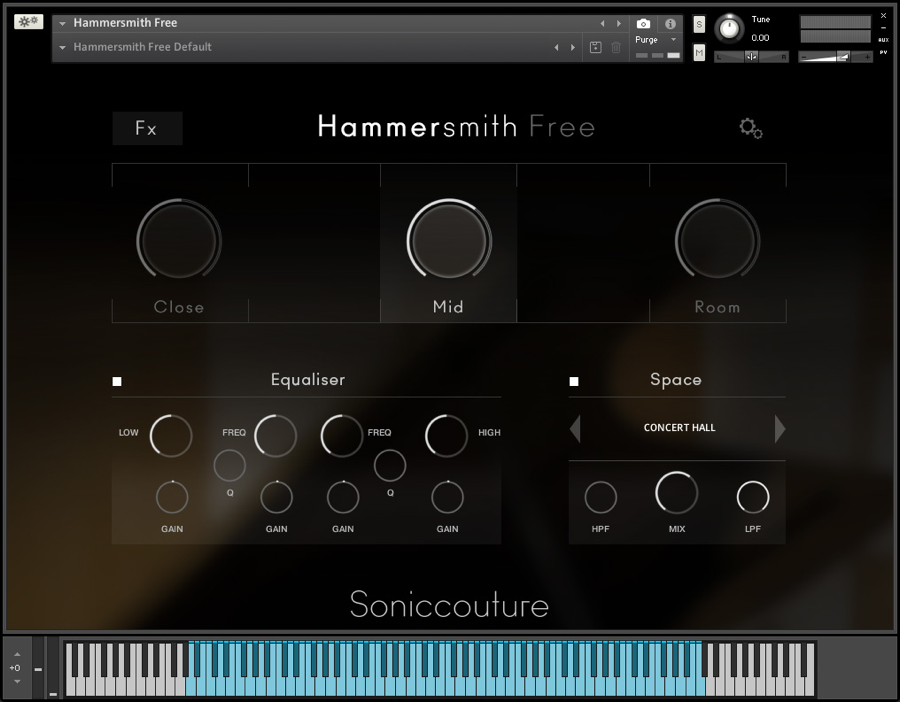The width and height of the screenshot is (900, 702).
Task: Click the Tune value 0.00 field
Action: (761, 38)
